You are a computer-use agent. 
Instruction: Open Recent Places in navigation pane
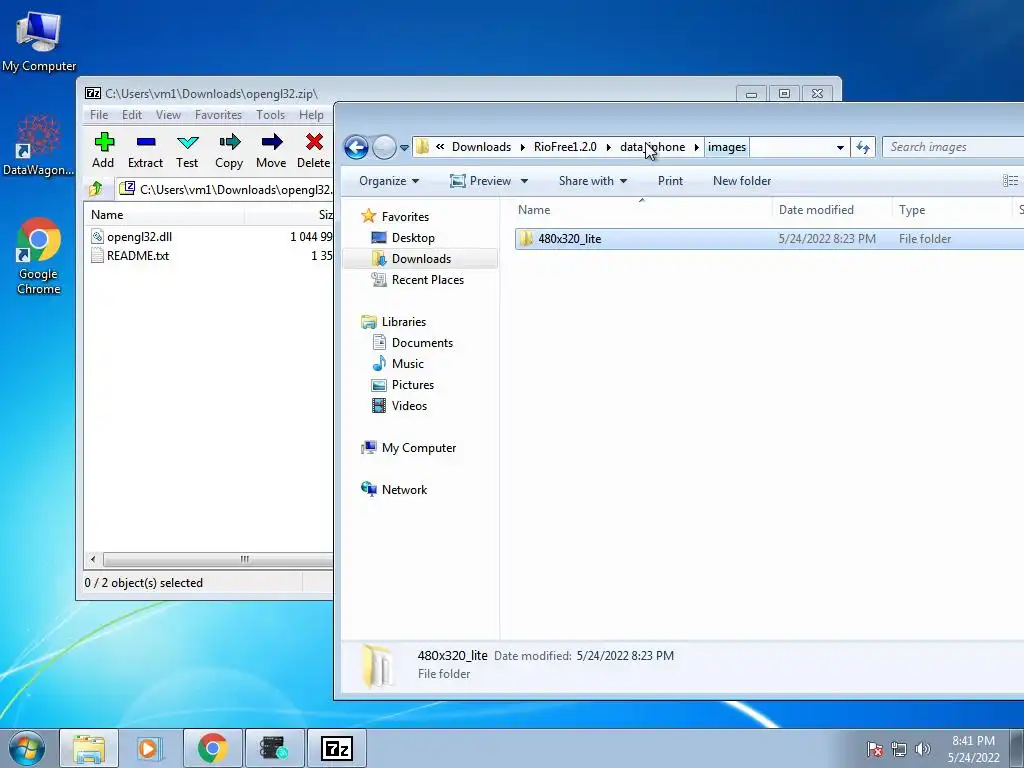pos(428,280)
